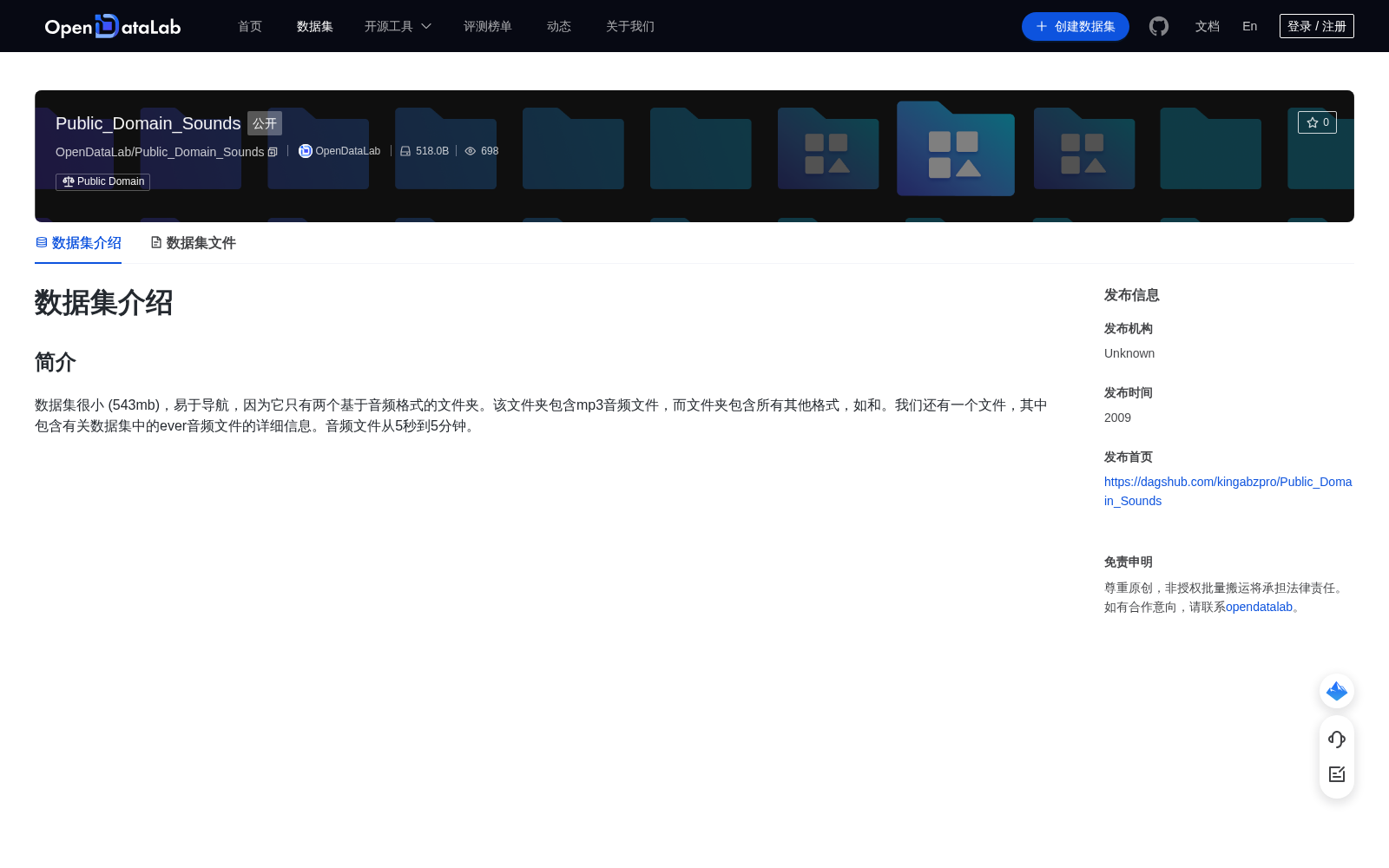The image size is (1389, 868).
Task: Click the 2009 publish year text
Action: (1117, 418)
